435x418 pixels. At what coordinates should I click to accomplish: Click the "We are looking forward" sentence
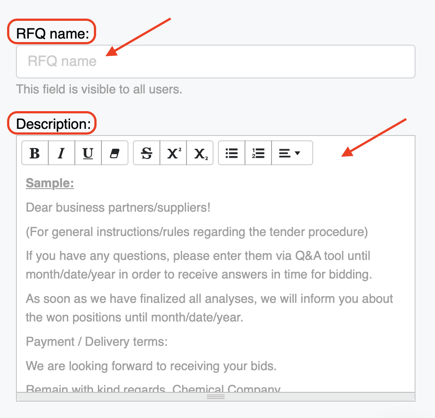[x=151, y=366]
